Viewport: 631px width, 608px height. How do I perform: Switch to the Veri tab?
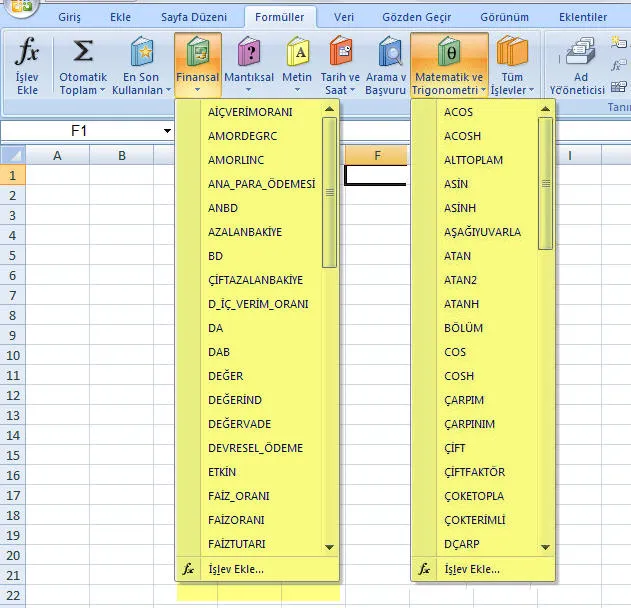point(343,17)
